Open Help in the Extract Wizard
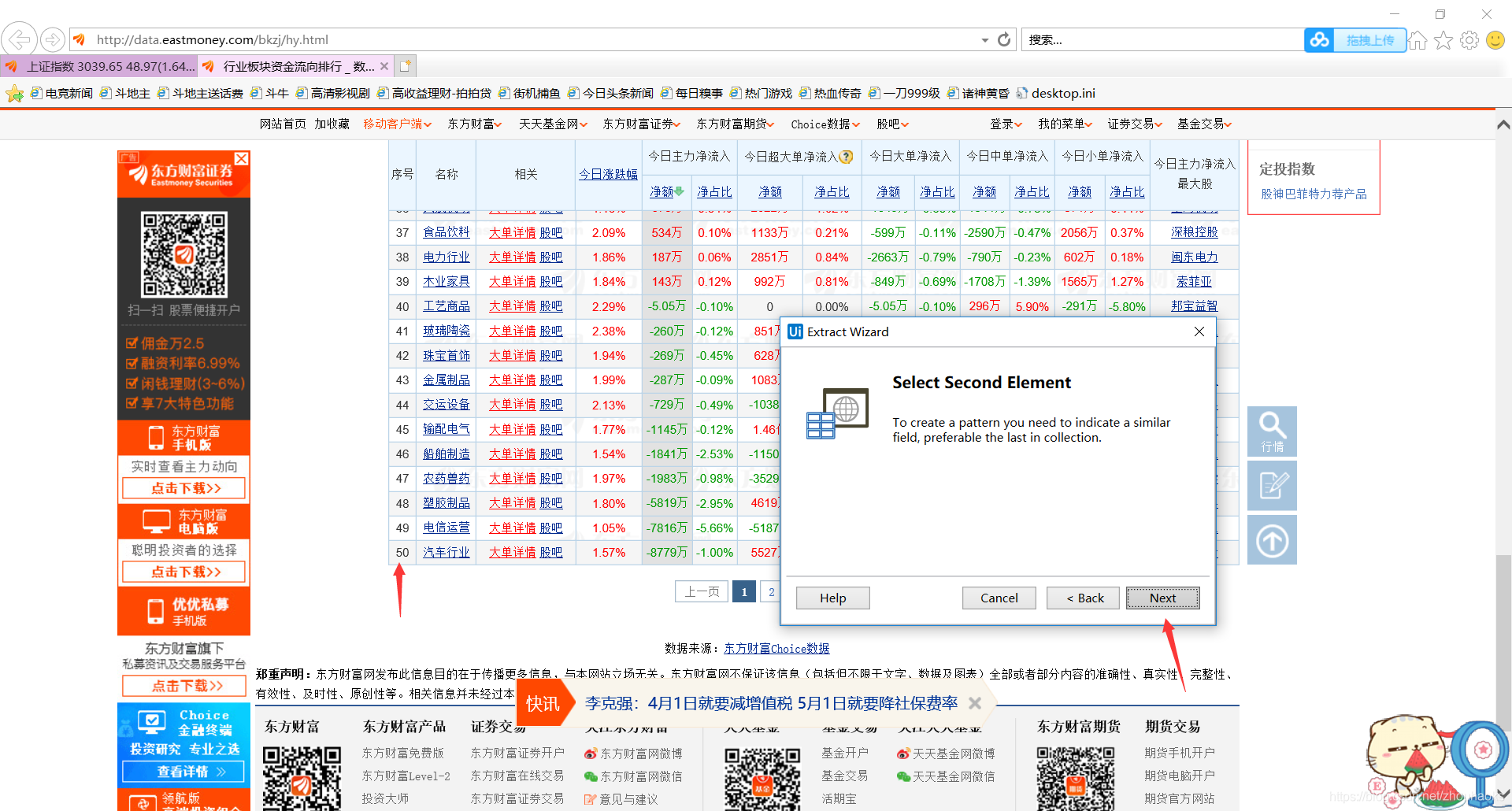 833,598
